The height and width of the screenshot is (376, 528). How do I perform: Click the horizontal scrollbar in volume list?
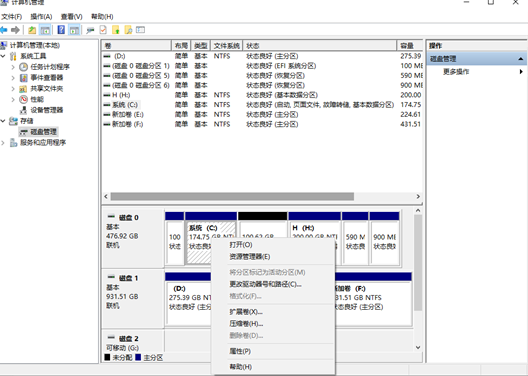[232, 197]
